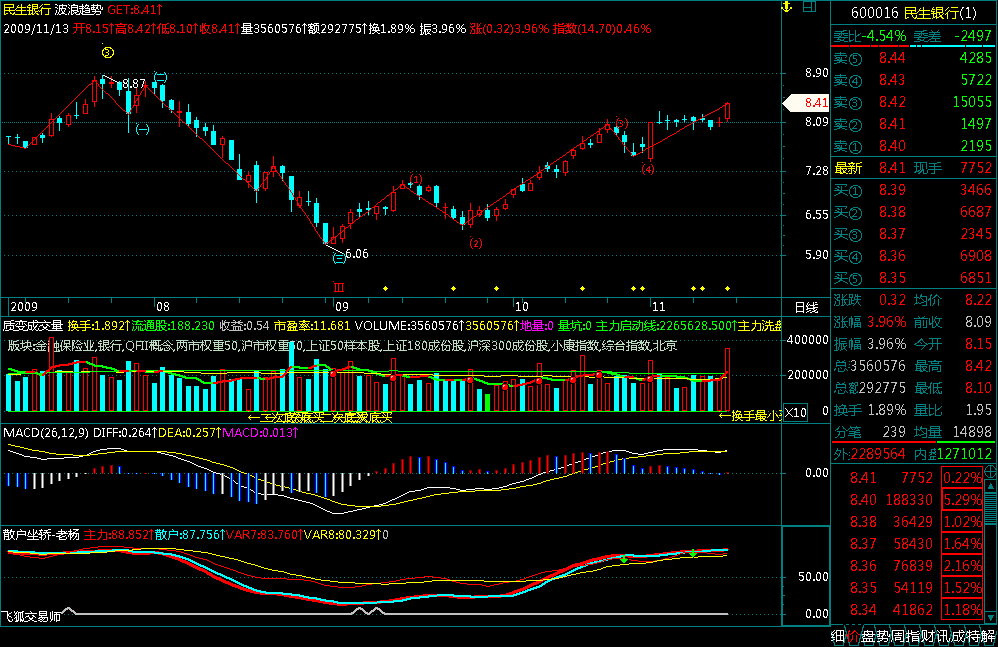Viewport: 998px width, 647px height.
Task: Click the stock title 600016 民生银行(1)
Action: [913, 13]
